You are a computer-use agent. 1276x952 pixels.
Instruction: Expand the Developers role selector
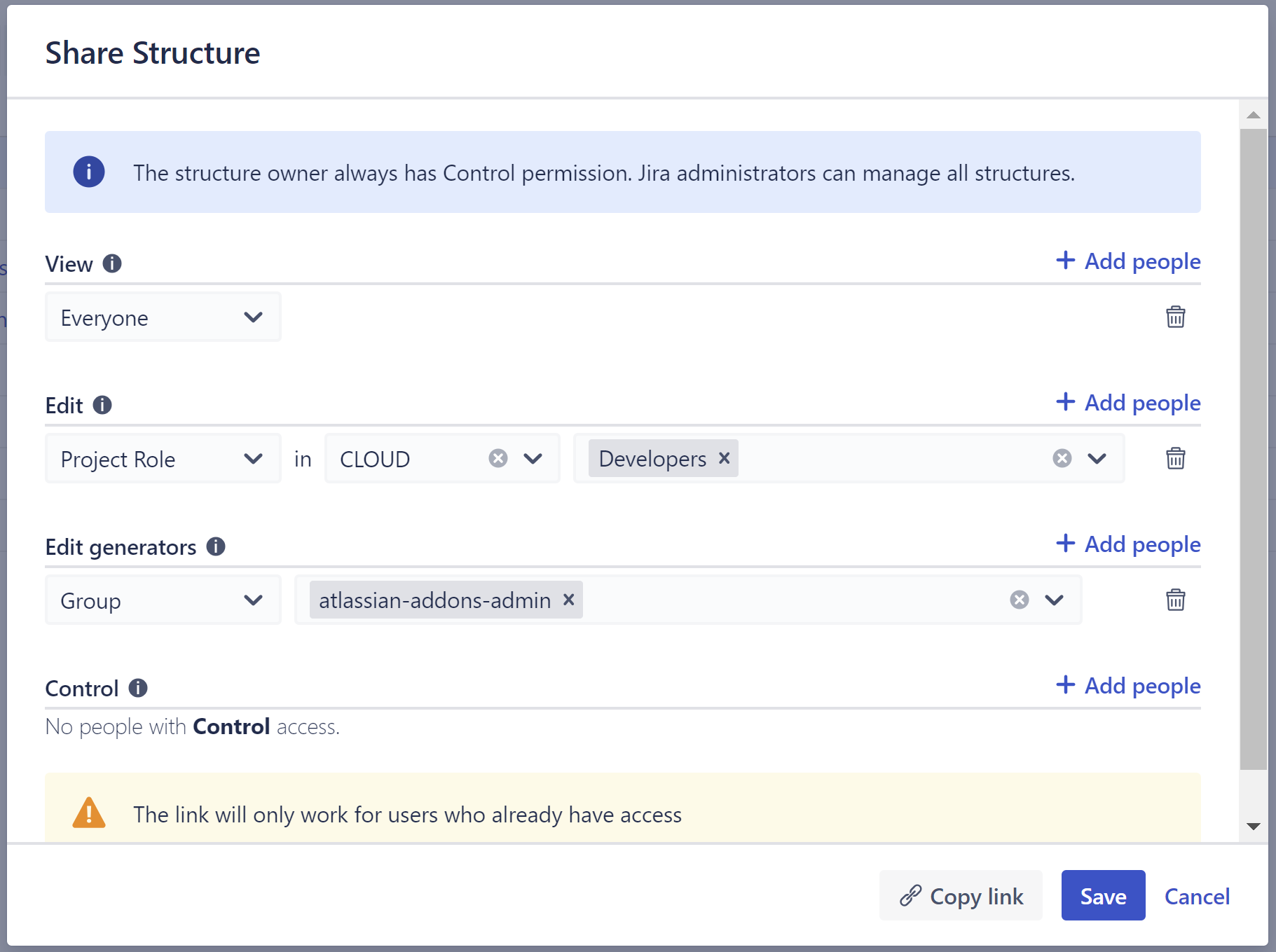(1096, 458)
